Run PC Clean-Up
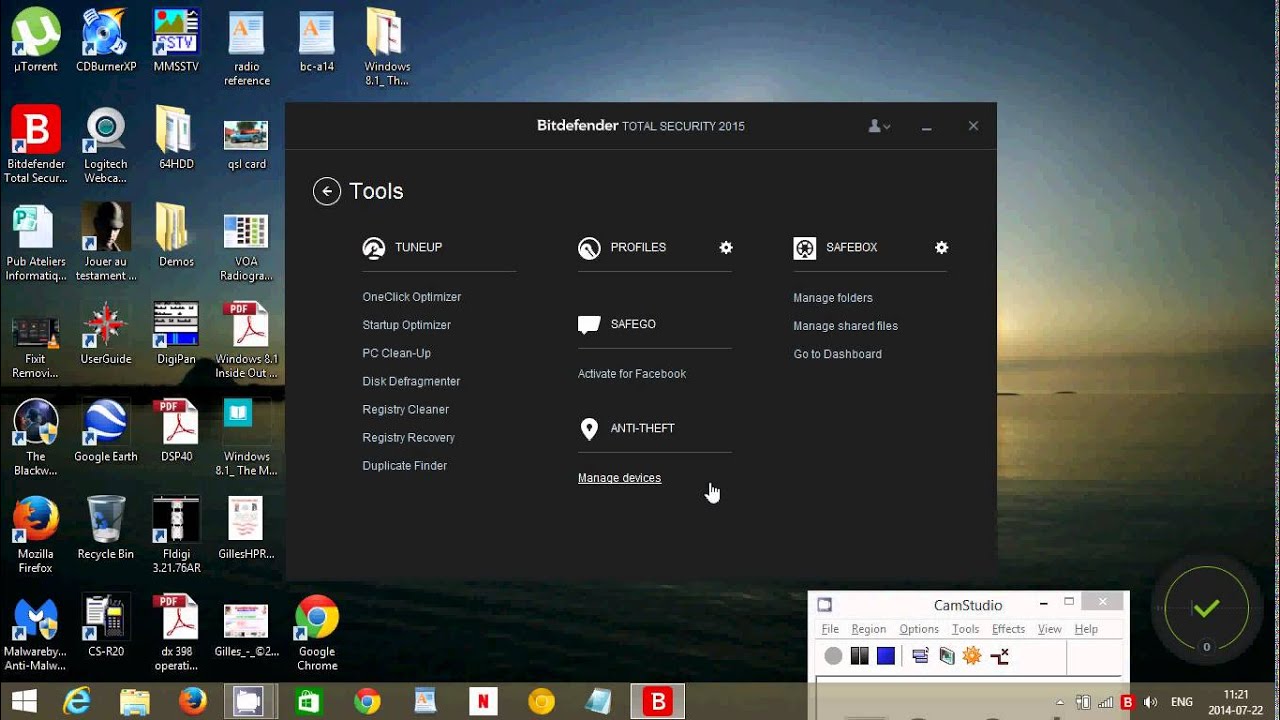 397,353
